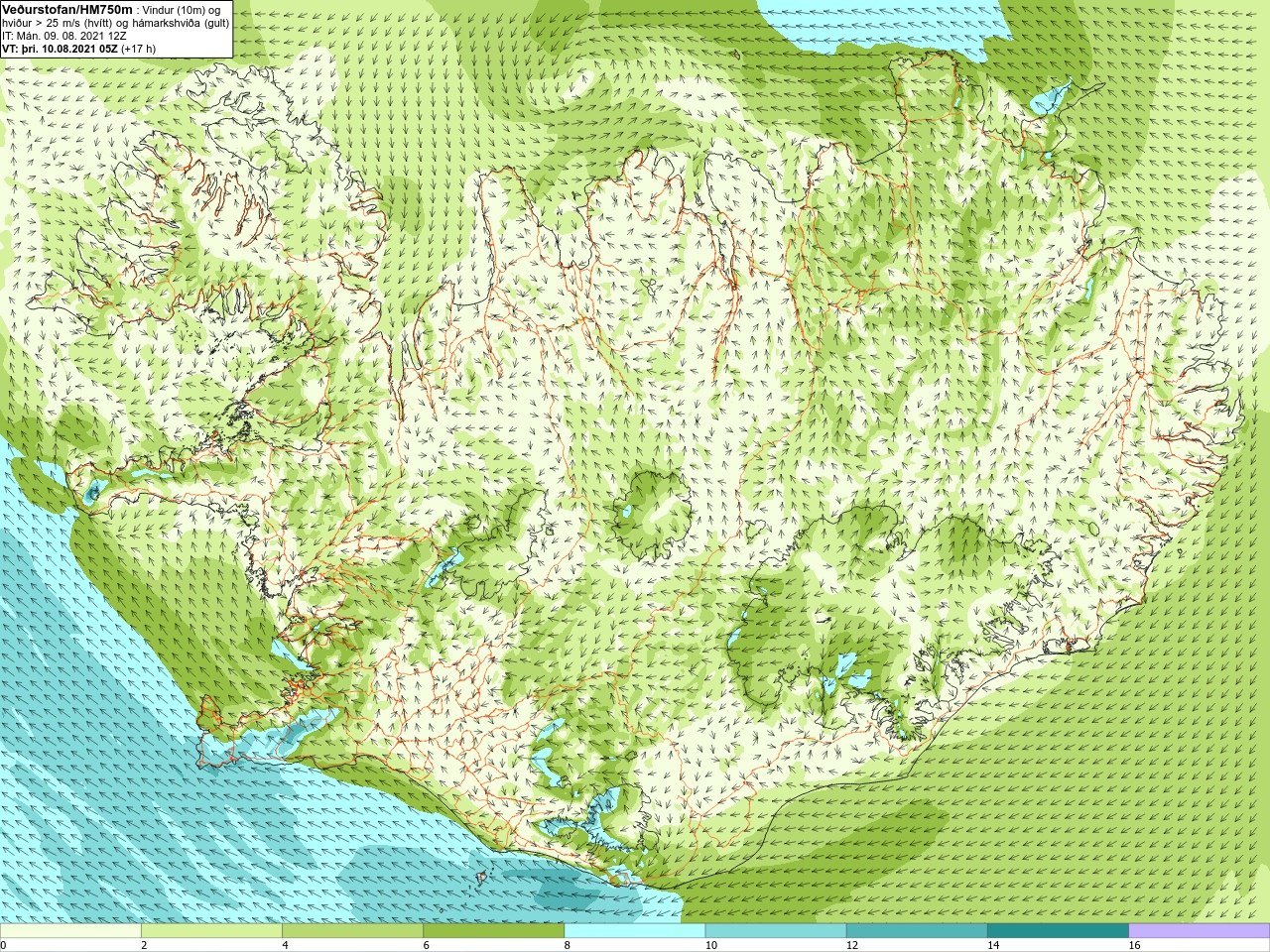Click the lavender above-16 m/s legend swatch
The width and height of the screenshot is (1270, 952).
[1199, 931]
